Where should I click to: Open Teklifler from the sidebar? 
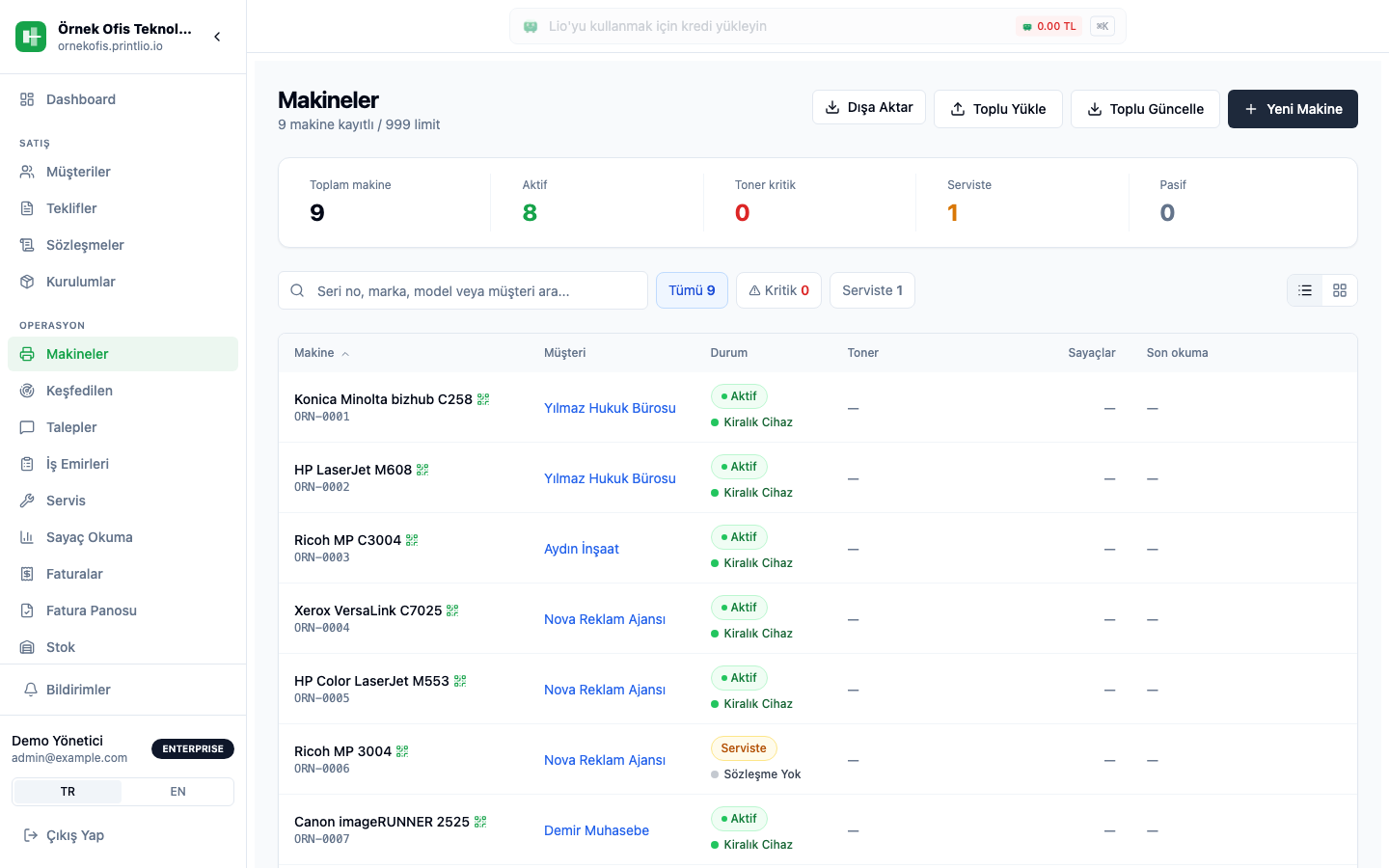123,208
